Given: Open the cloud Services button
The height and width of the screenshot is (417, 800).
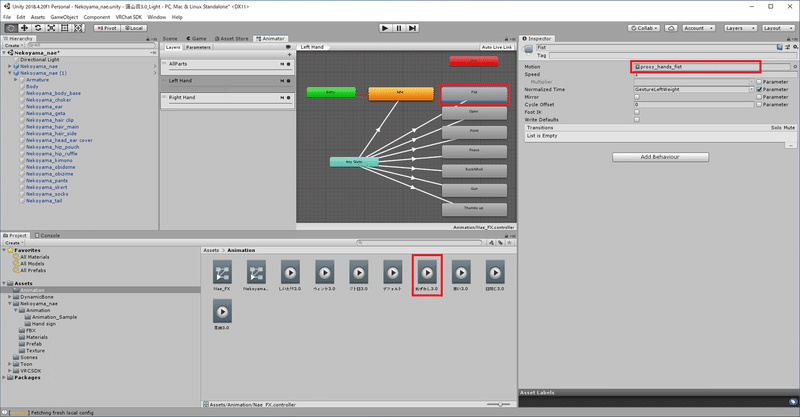Looking at the screenshot, I should click(671, 28).
